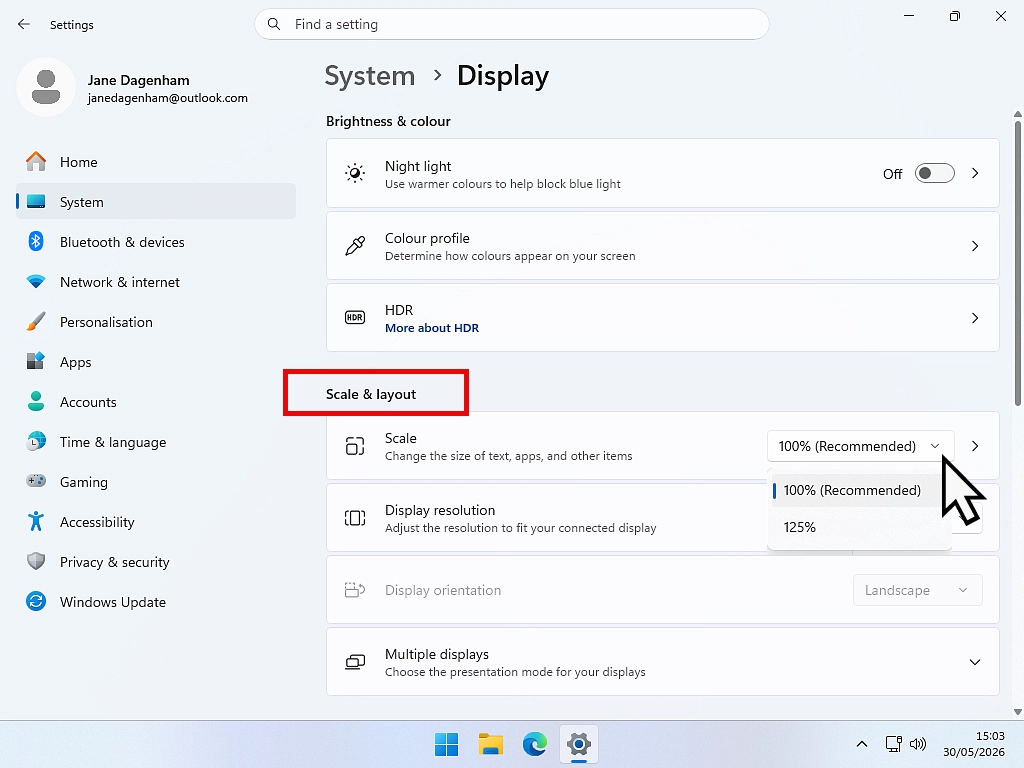Open Night light details chevron
This screenshot has height=768, width=1024.
tap(974, 173)
